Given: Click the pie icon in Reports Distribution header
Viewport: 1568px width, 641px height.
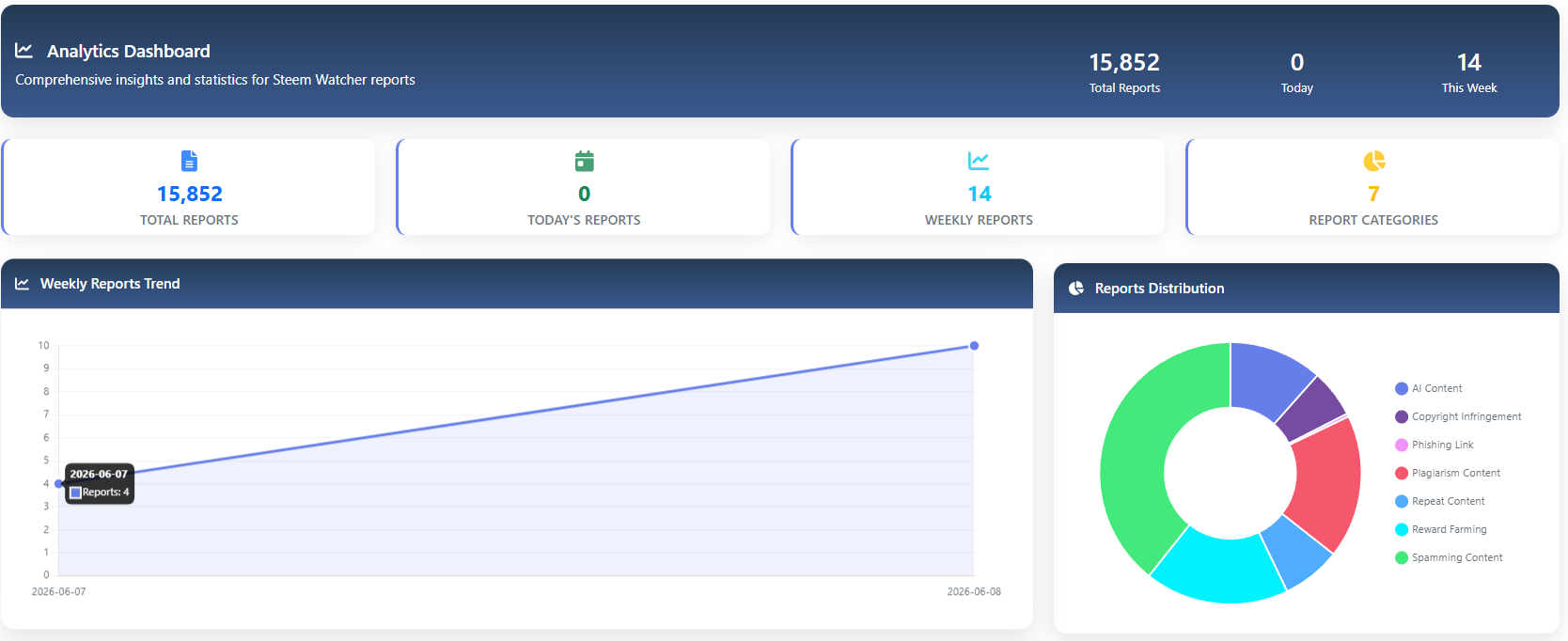Looking at the screenshot, I should (1076, 289).
